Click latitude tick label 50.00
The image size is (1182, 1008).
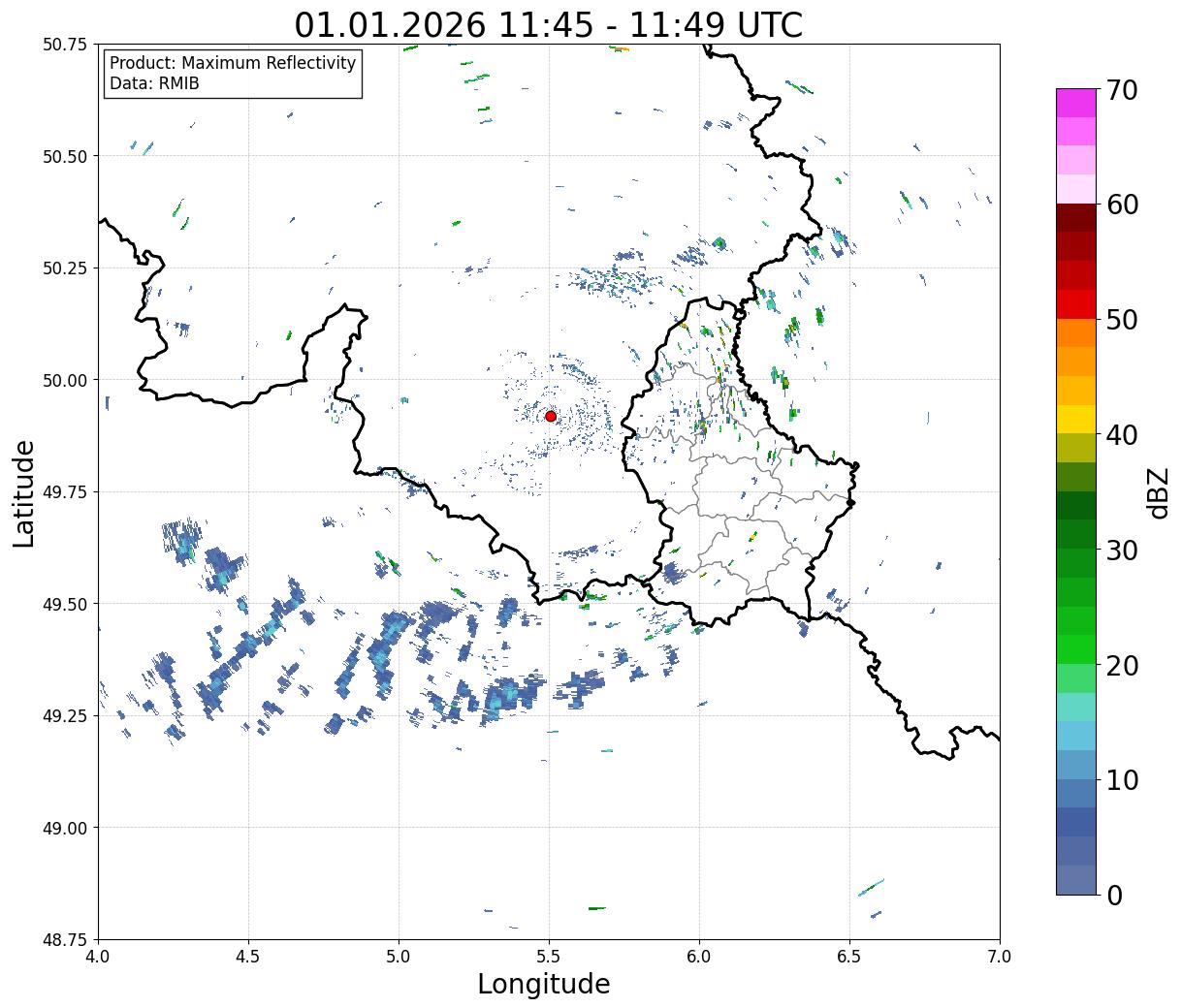tap(65, 380)
